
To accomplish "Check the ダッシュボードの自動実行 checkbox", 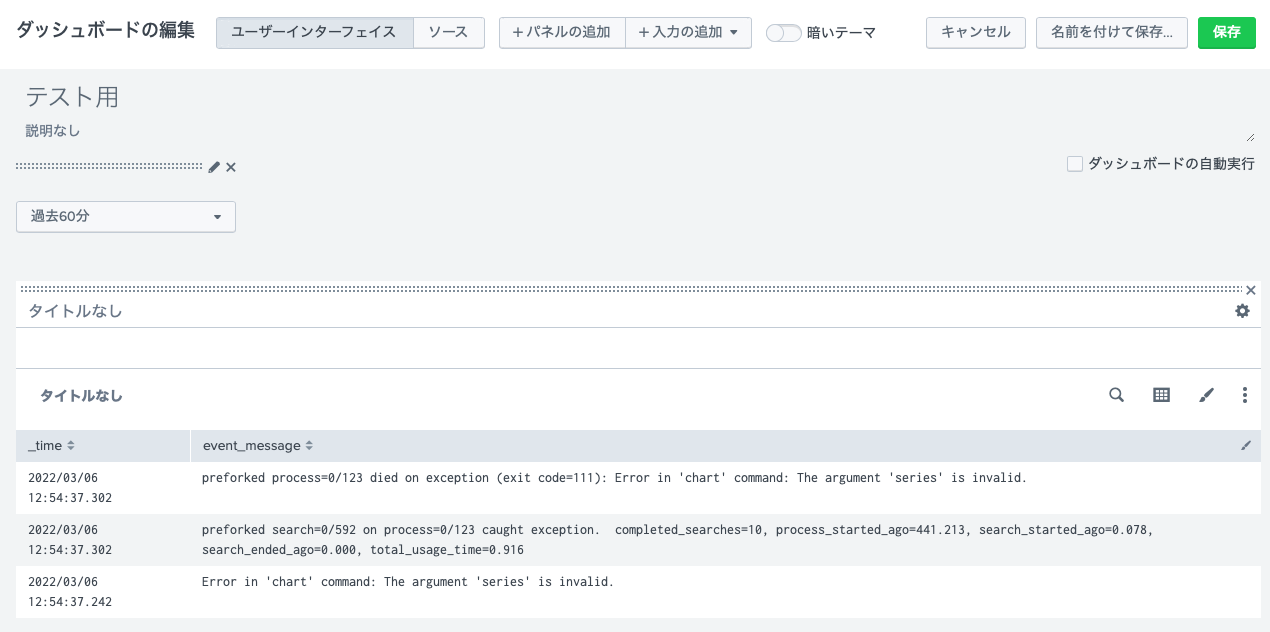I will pyautogui.click(x=1074, y=163).
